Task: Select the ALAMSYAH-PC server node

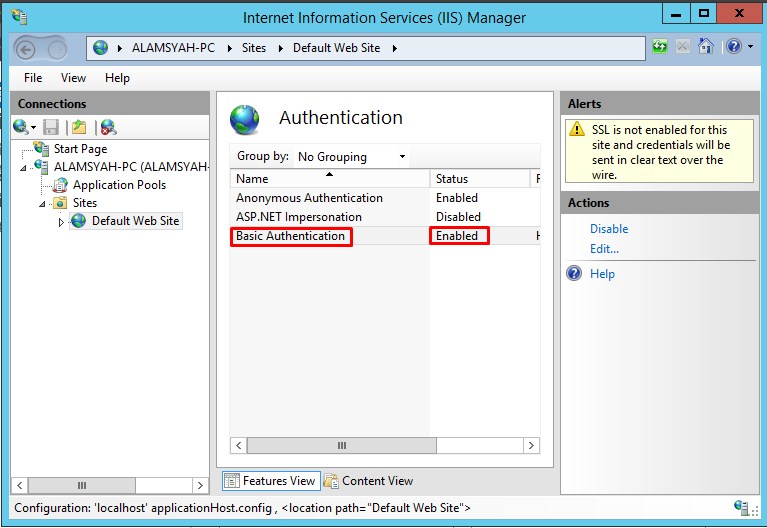Action: [131, 167]
